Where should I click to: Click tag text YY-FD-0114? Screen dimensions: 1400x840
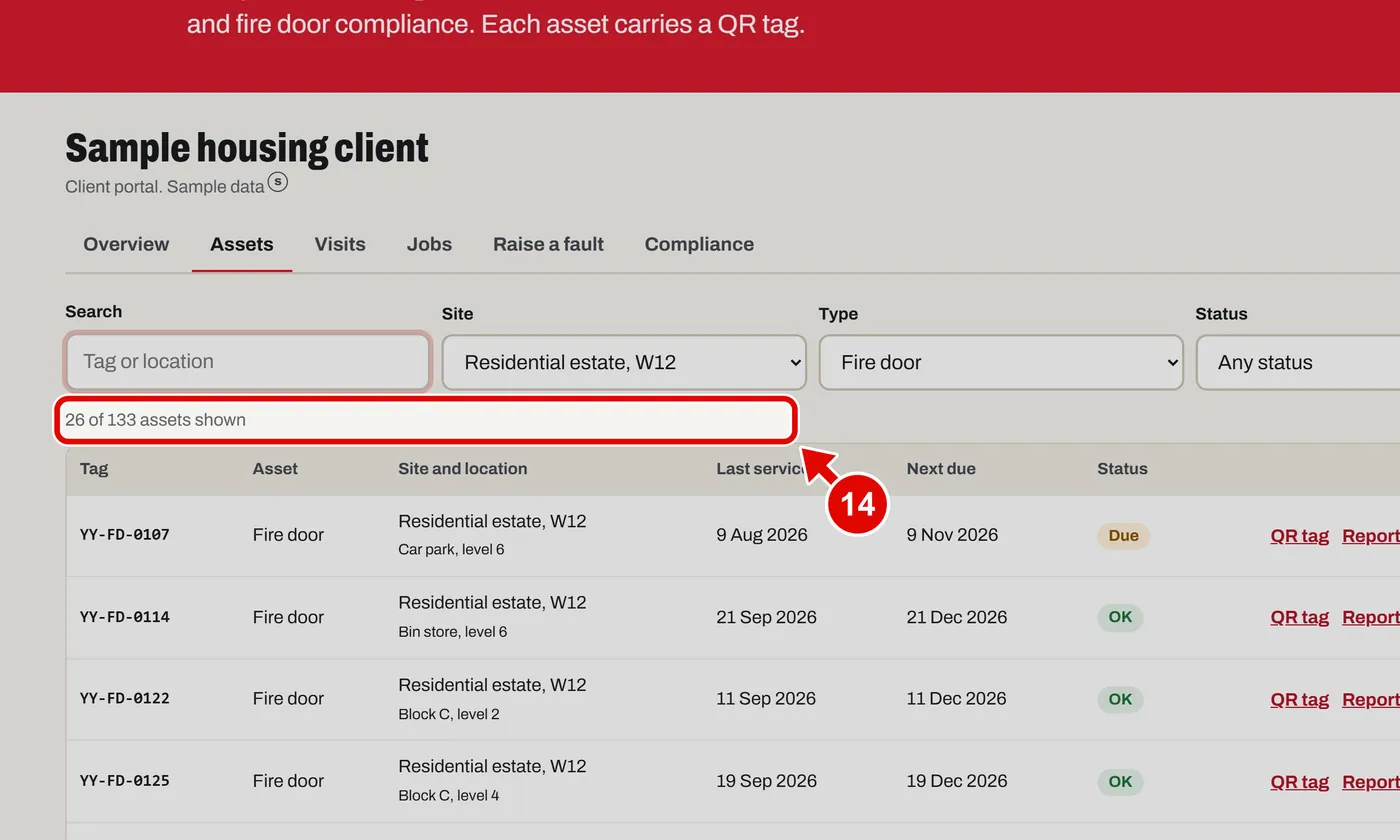(125, 617)
